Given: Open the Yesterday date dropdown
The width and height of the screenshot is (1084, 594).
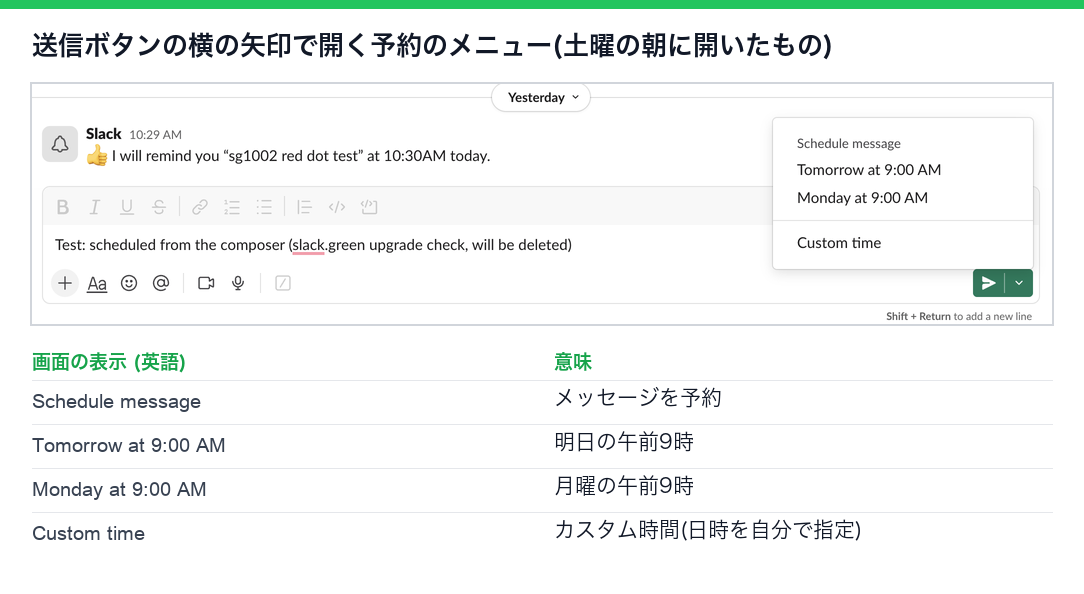Looking at the screenshot, I should 541,98.
